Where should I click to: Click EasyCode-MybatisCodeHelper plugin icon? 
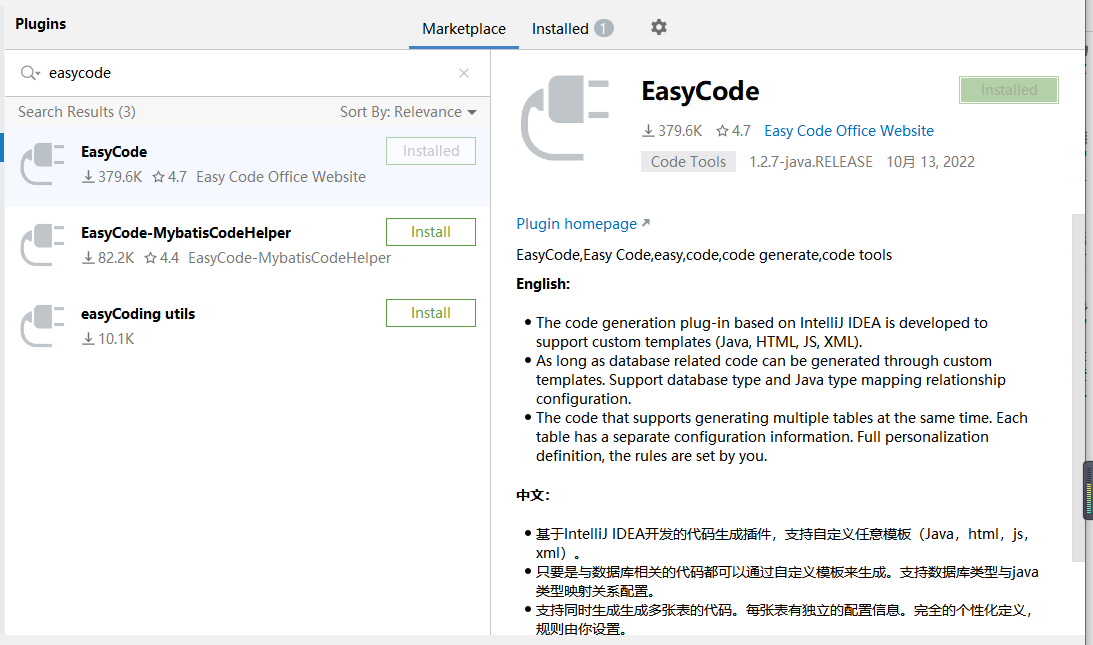(x=43, y=245)
